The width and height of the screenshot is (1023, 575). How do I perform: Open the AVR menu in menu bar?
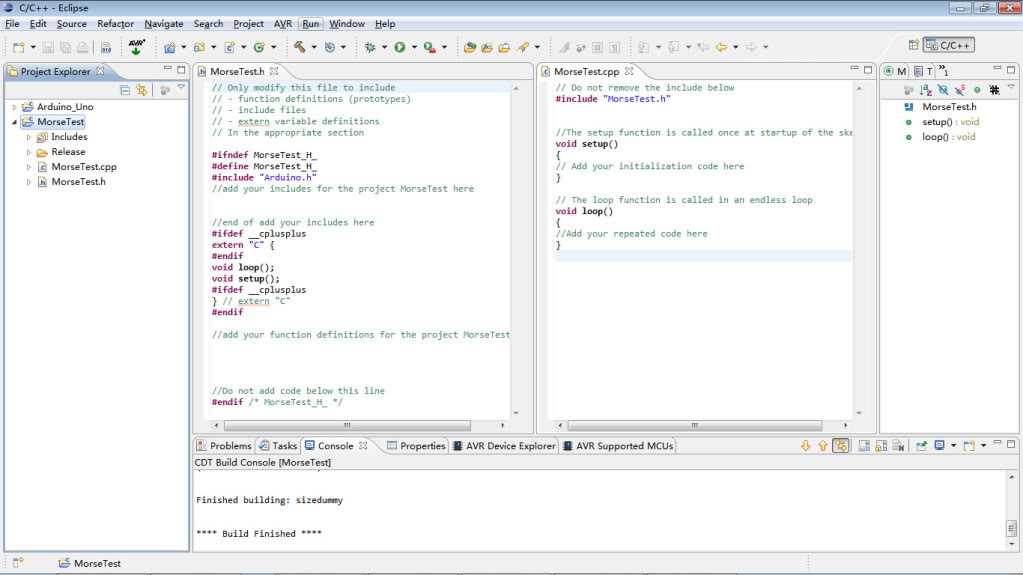pos(283,24)
